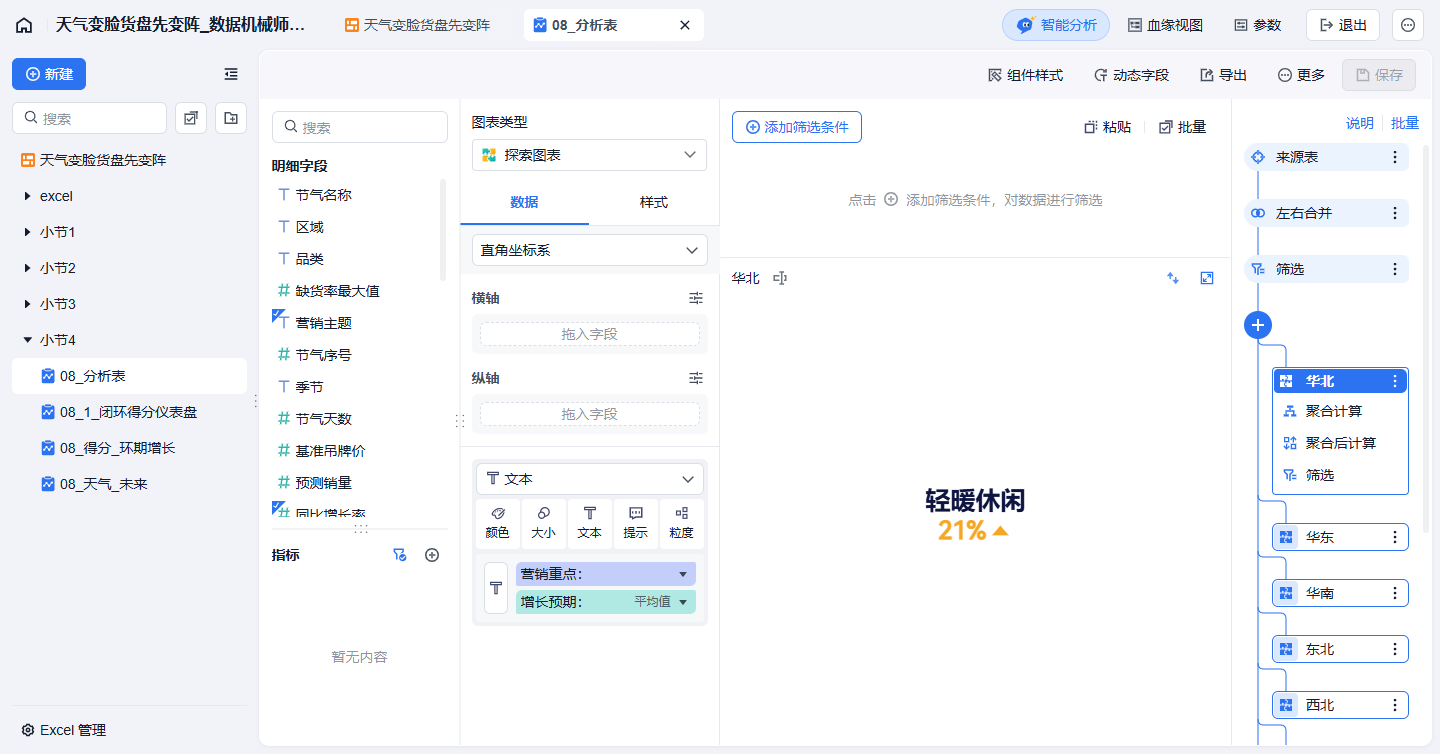The image size is (1440, 754).
Task: Click the sparkle icon above the chart
Action: [1173, 278]
